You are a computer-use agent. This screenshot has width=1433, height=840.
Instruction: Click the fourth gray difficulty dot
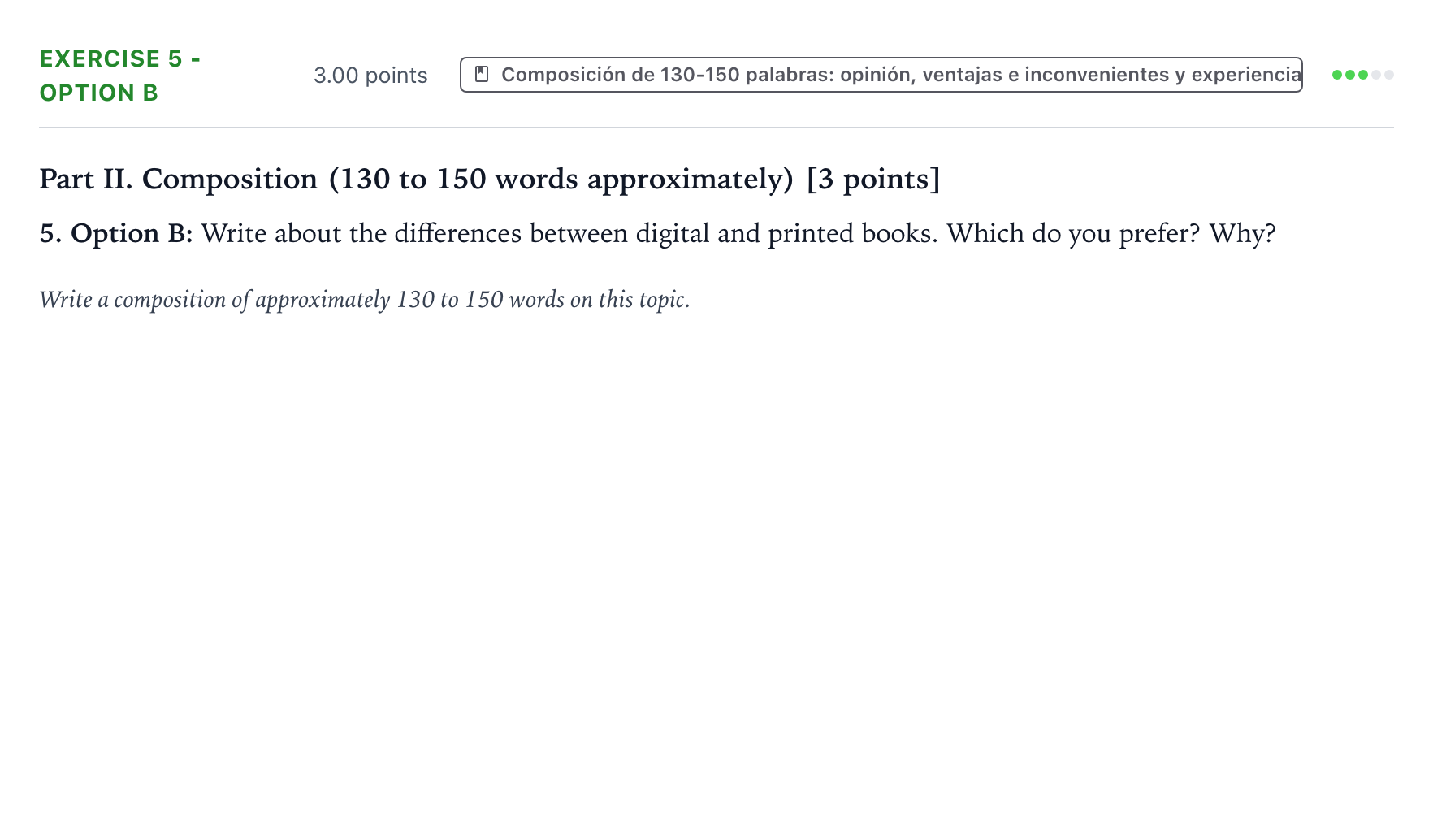[1376, 75]
